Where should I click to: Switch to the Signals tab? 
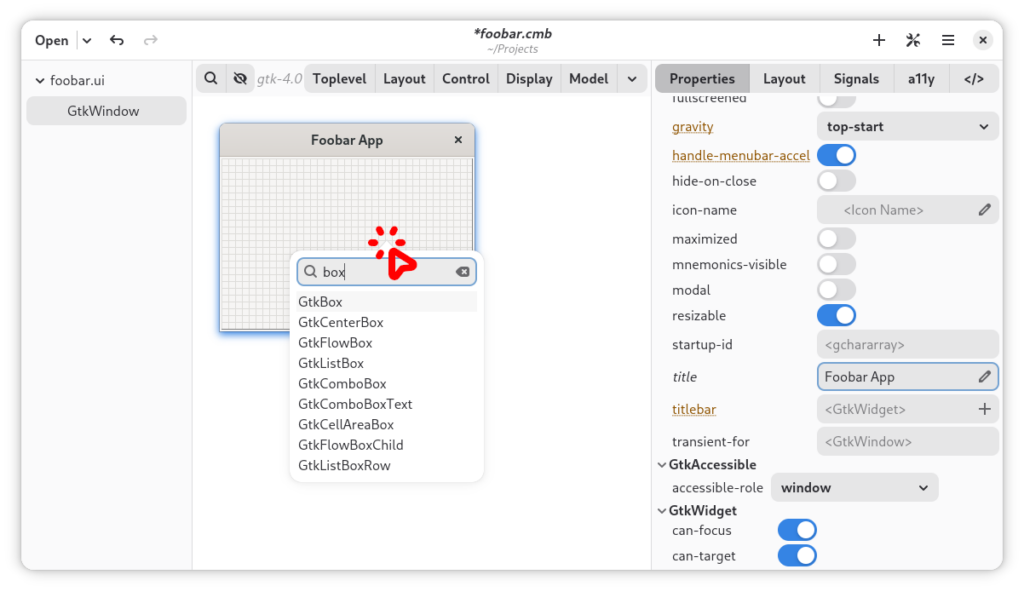[x=856, y=79]
